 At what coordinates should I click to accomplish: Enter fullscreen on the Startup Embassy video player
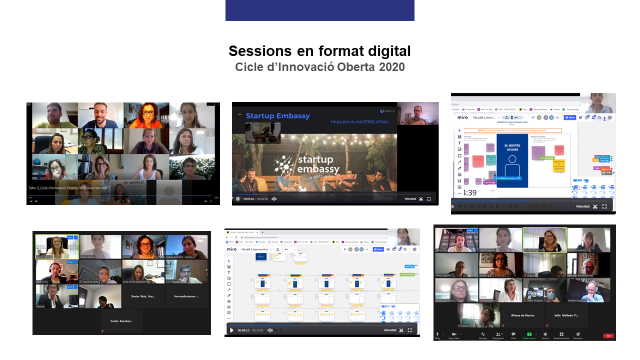coord(429,199)
